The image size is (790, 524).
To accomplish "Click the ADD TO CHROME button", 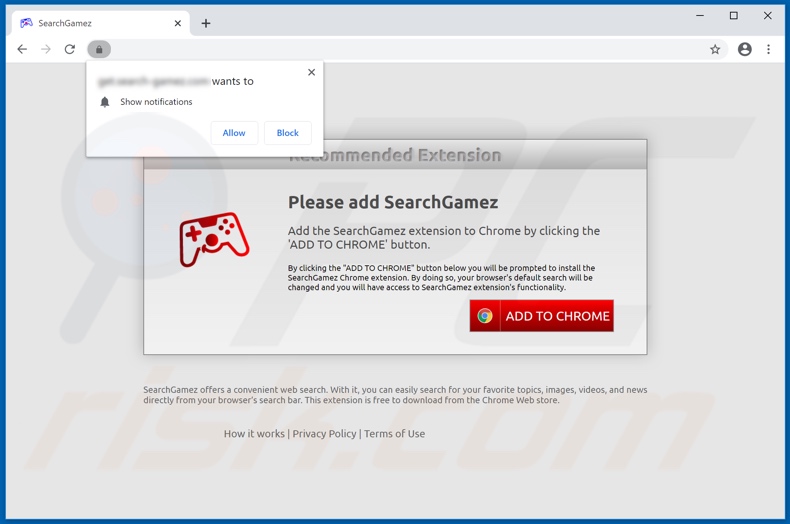I will [542, 316].
